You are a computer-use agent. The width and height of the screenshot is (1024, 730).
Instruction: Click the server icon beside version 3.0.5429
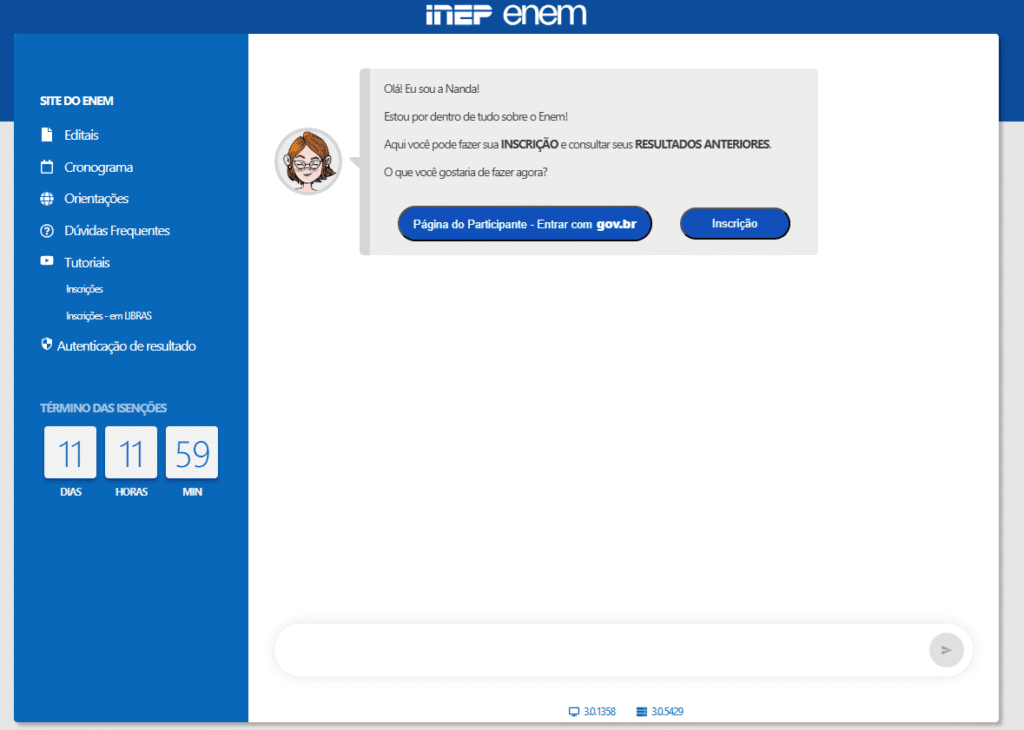pyautogui.click(x=641, y=711)
